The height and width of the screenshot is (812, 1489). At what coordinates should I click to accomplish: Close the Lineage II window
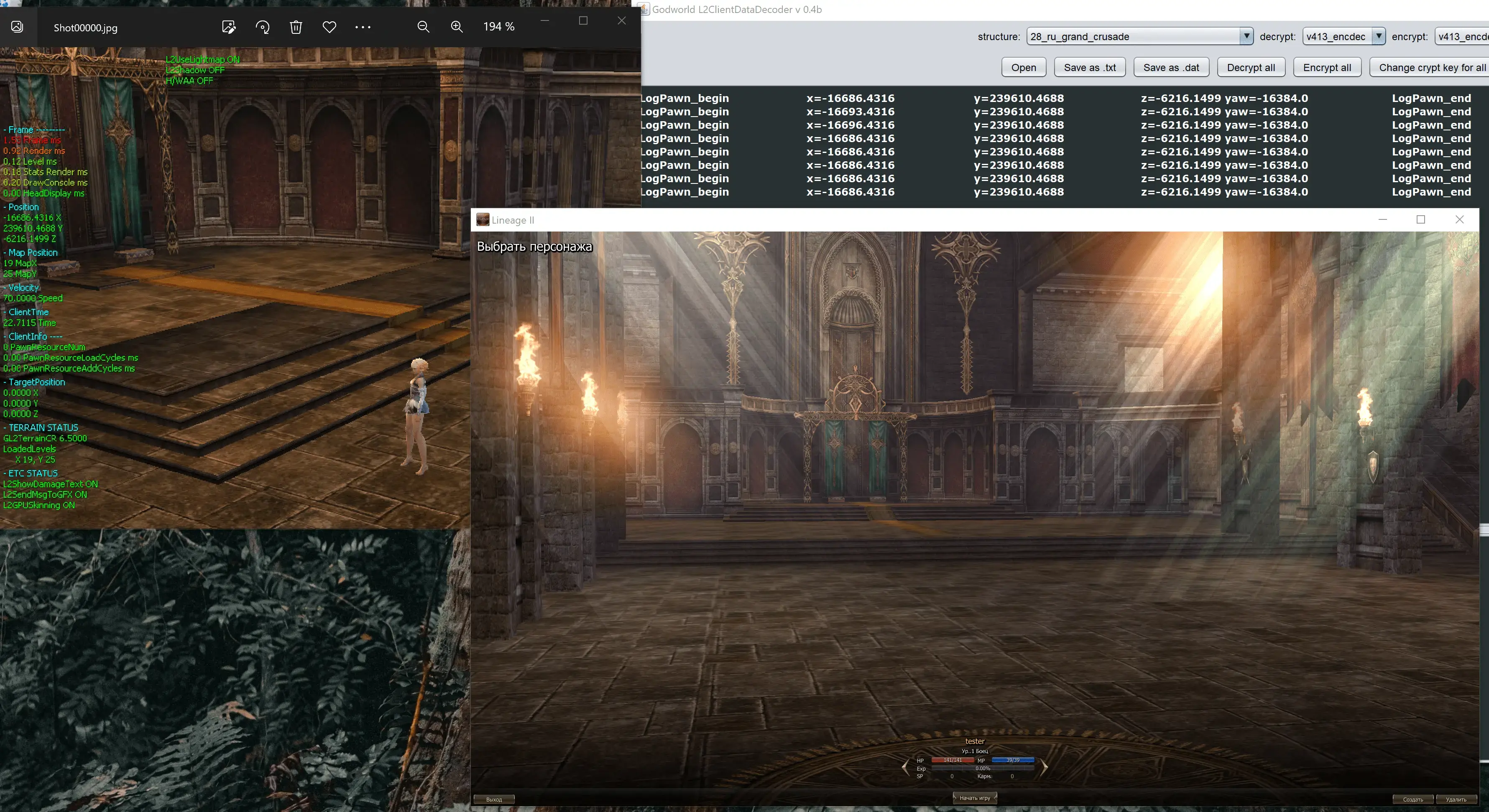(1459, 219)
